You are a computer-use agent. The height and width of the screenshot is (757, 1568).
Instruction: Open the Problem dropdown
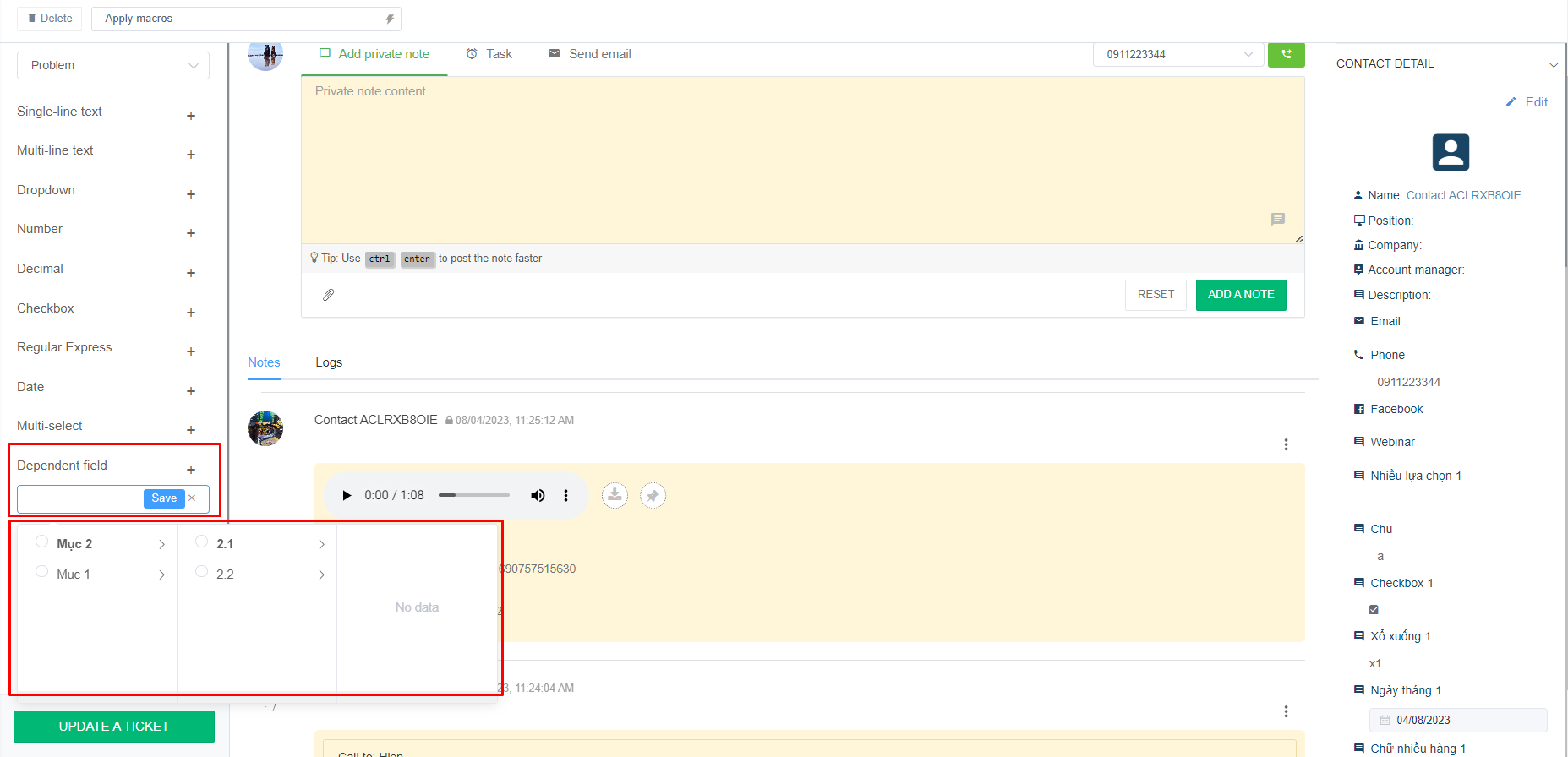click(113, 66)
